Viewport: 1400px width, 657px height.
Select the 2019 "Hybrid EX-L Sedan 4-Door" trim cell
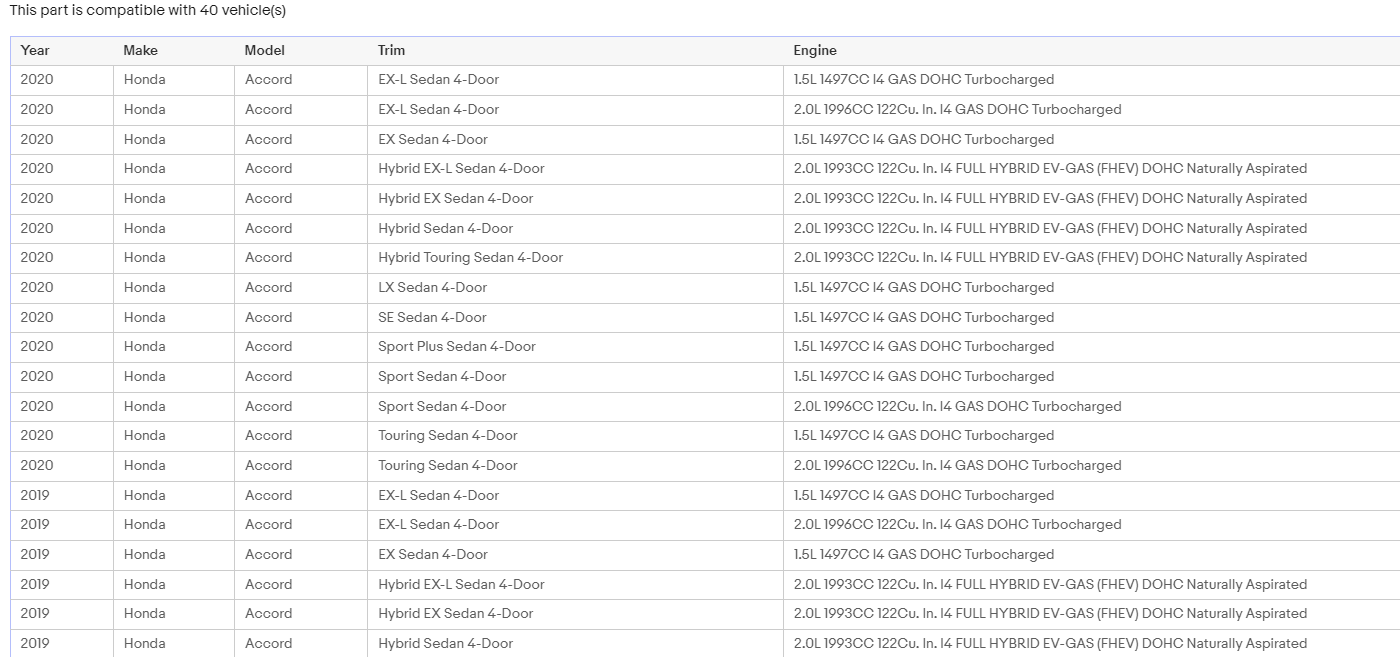pos(575,585)
